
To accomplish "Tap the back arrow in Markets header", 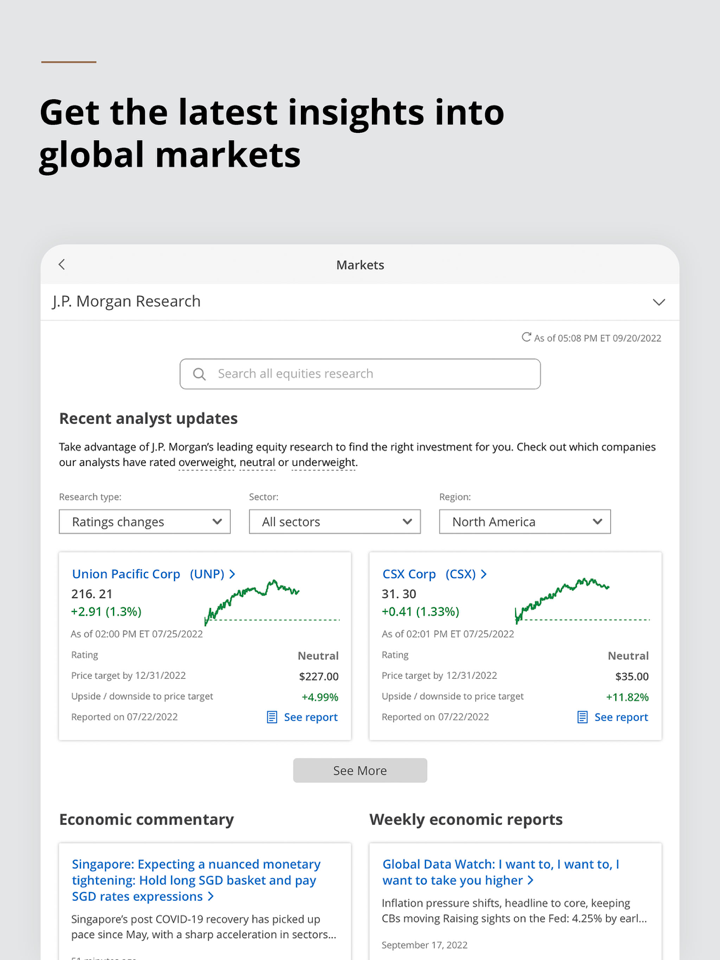I will pos(62,265).
